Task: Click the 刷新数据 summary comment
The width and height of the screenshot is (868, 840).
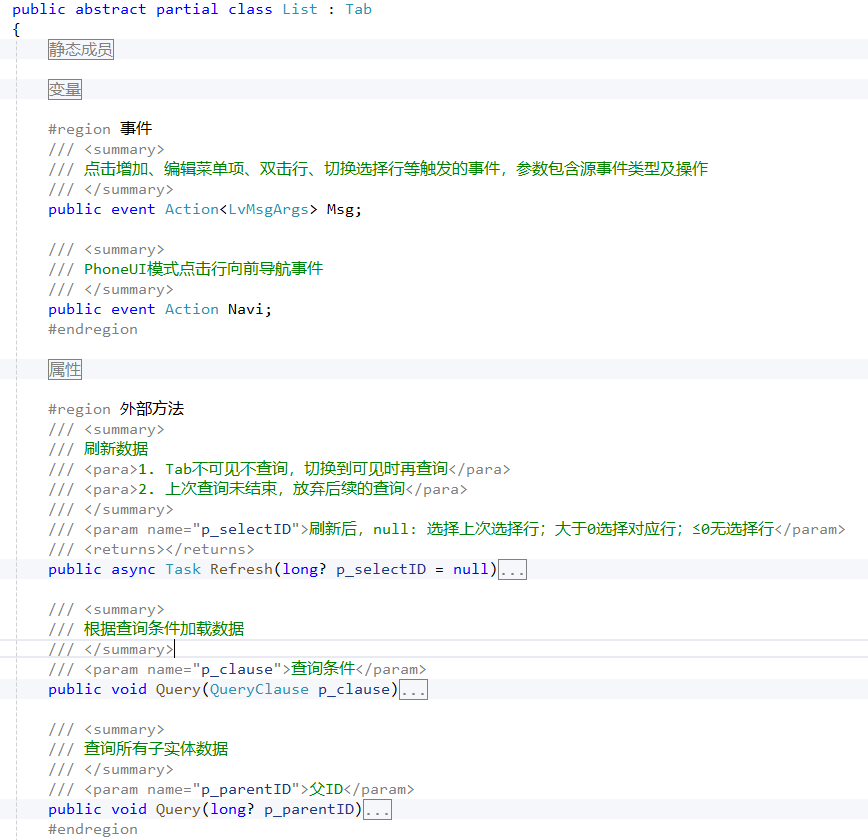Action: (x=117, y=449)
